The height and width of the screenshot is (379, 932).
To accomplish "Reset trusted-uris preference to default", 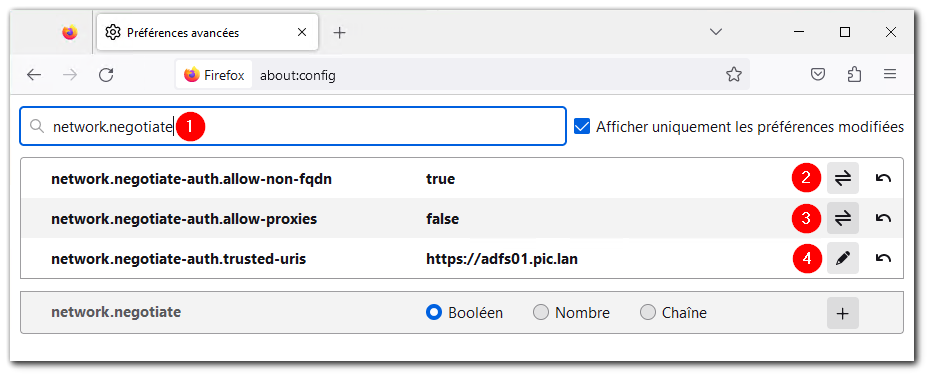I will [883, 258].
